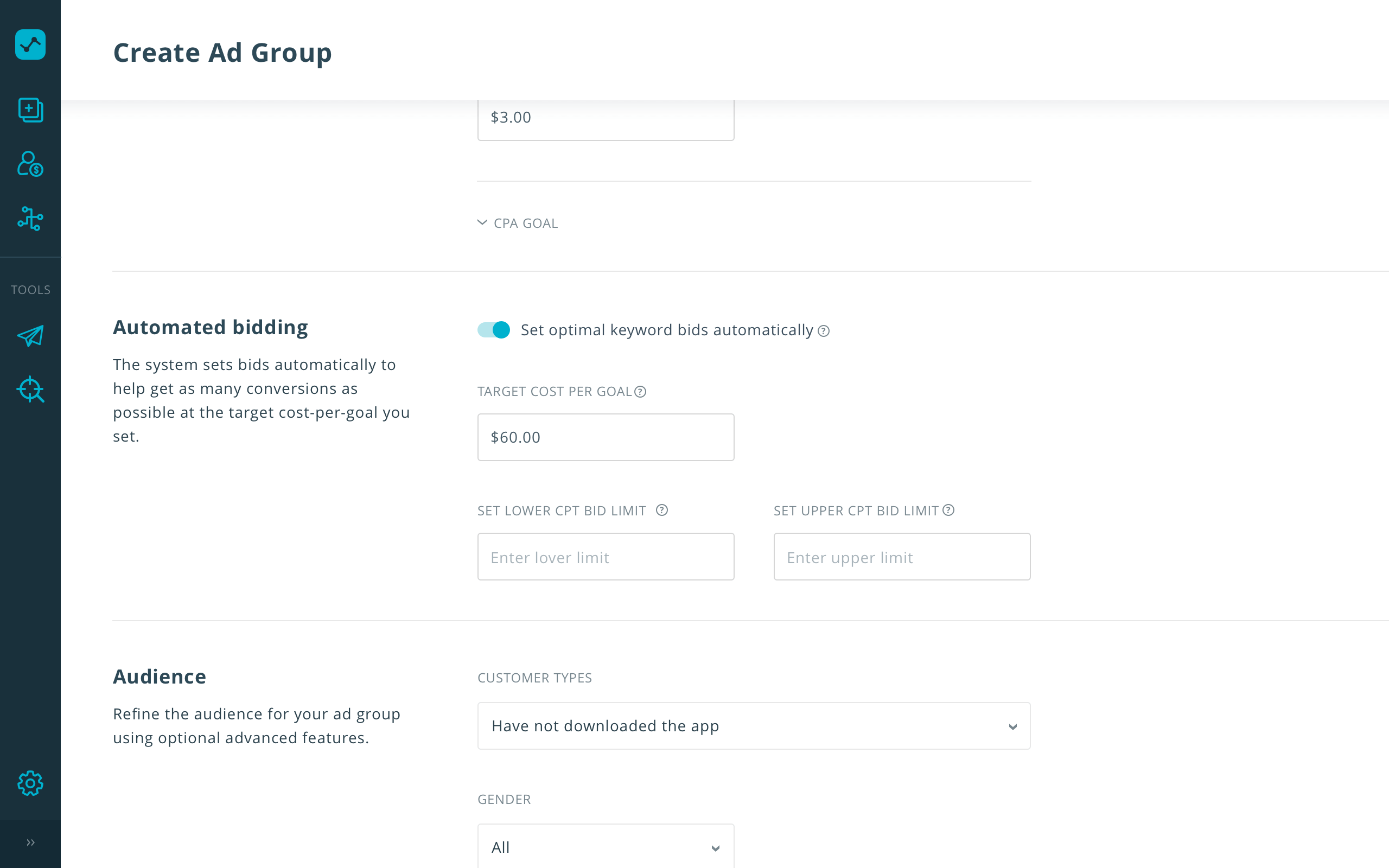The image size is (1389, 868).
Task: Click the $3.00 bid amount field
Action: (x=606, y=118)
